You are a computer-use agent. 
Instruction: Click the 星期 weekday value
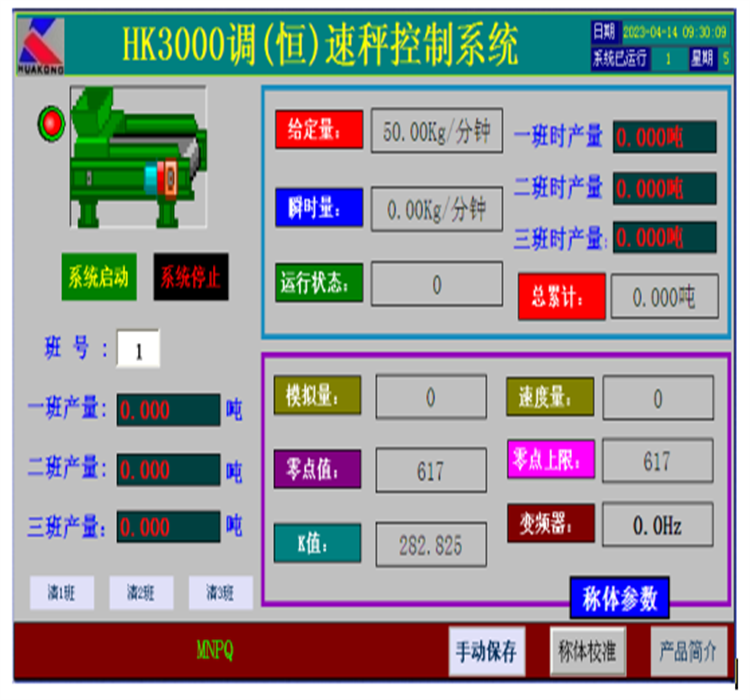[x=726, y=59]
